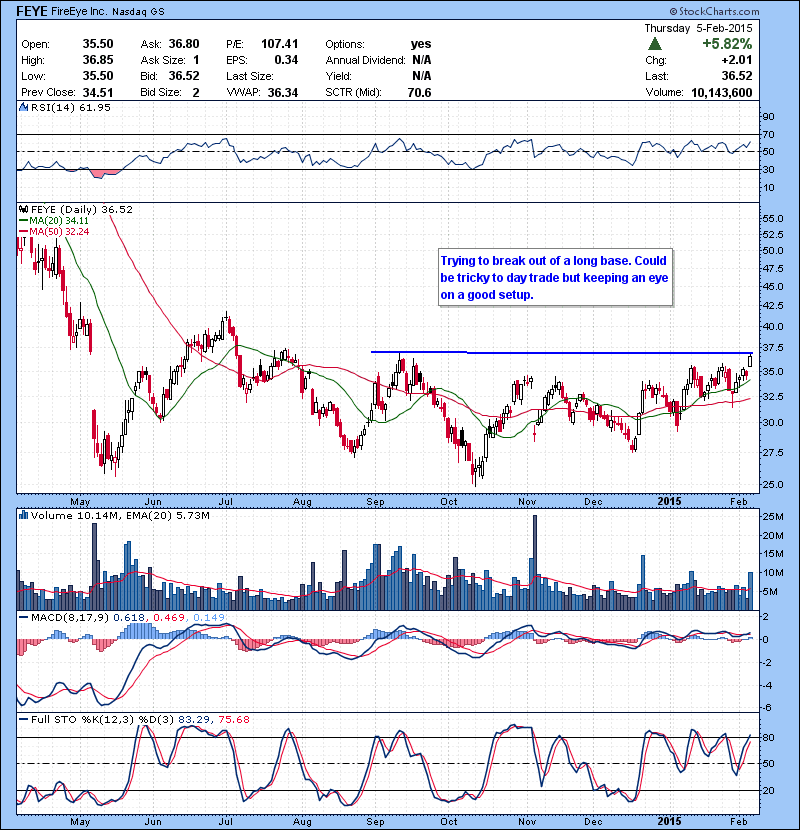This screenshot has height=830, width=800.
Task: Click the High value '36.85'
Action: (98, 60)
